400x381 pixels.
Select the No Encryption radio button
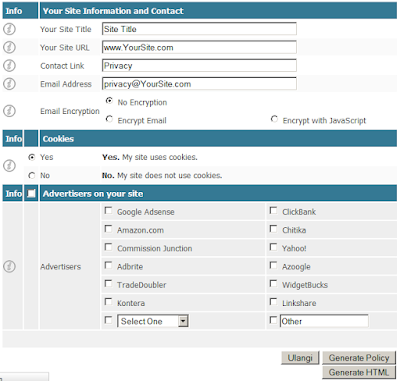click(109, 100)
